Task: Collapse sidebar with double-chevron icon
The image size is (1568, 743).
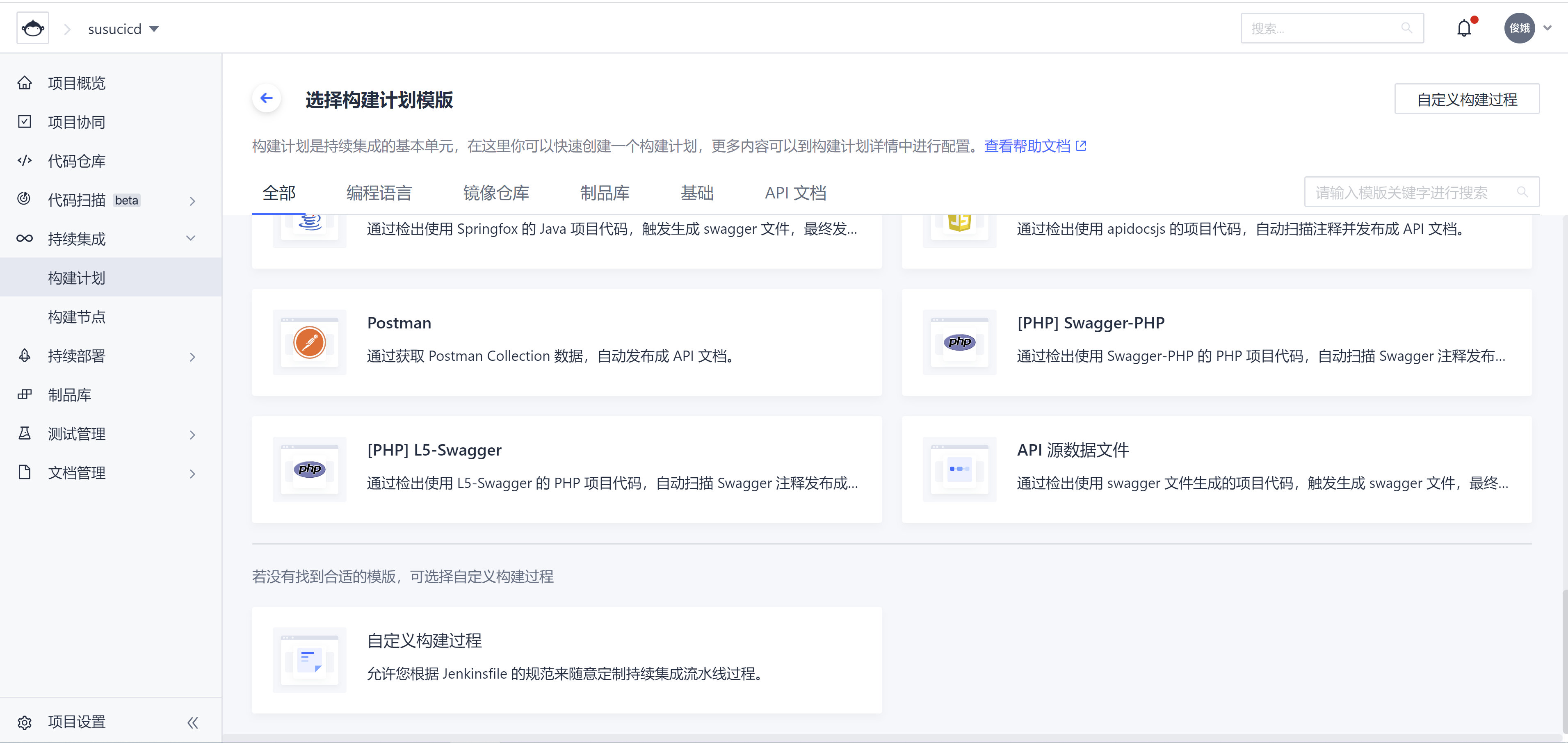Action: [192, 722]
